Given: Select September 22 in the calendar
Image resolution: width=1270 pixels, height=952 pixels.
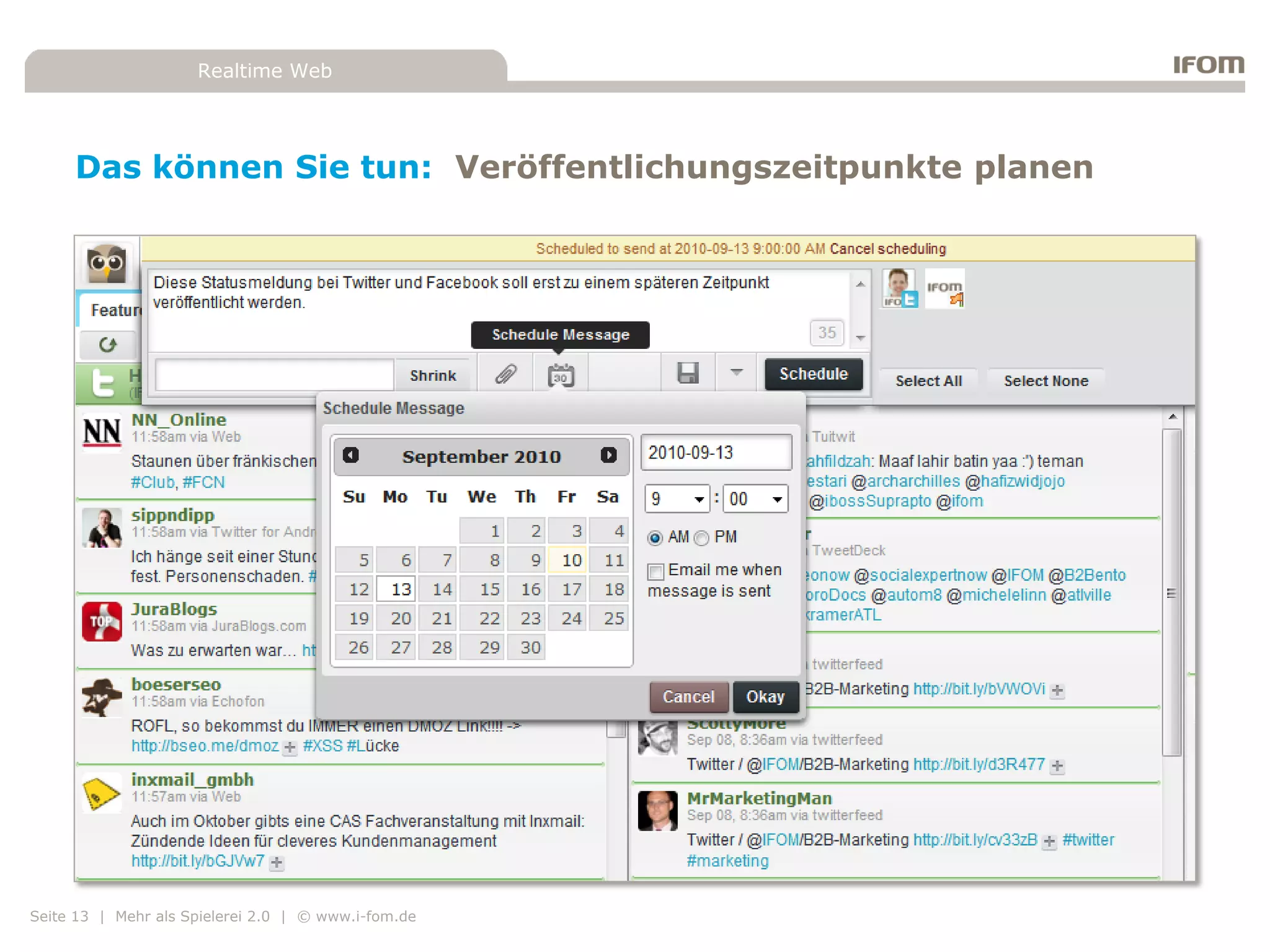Looking at the screenshot, I should (x=482, y=618).
